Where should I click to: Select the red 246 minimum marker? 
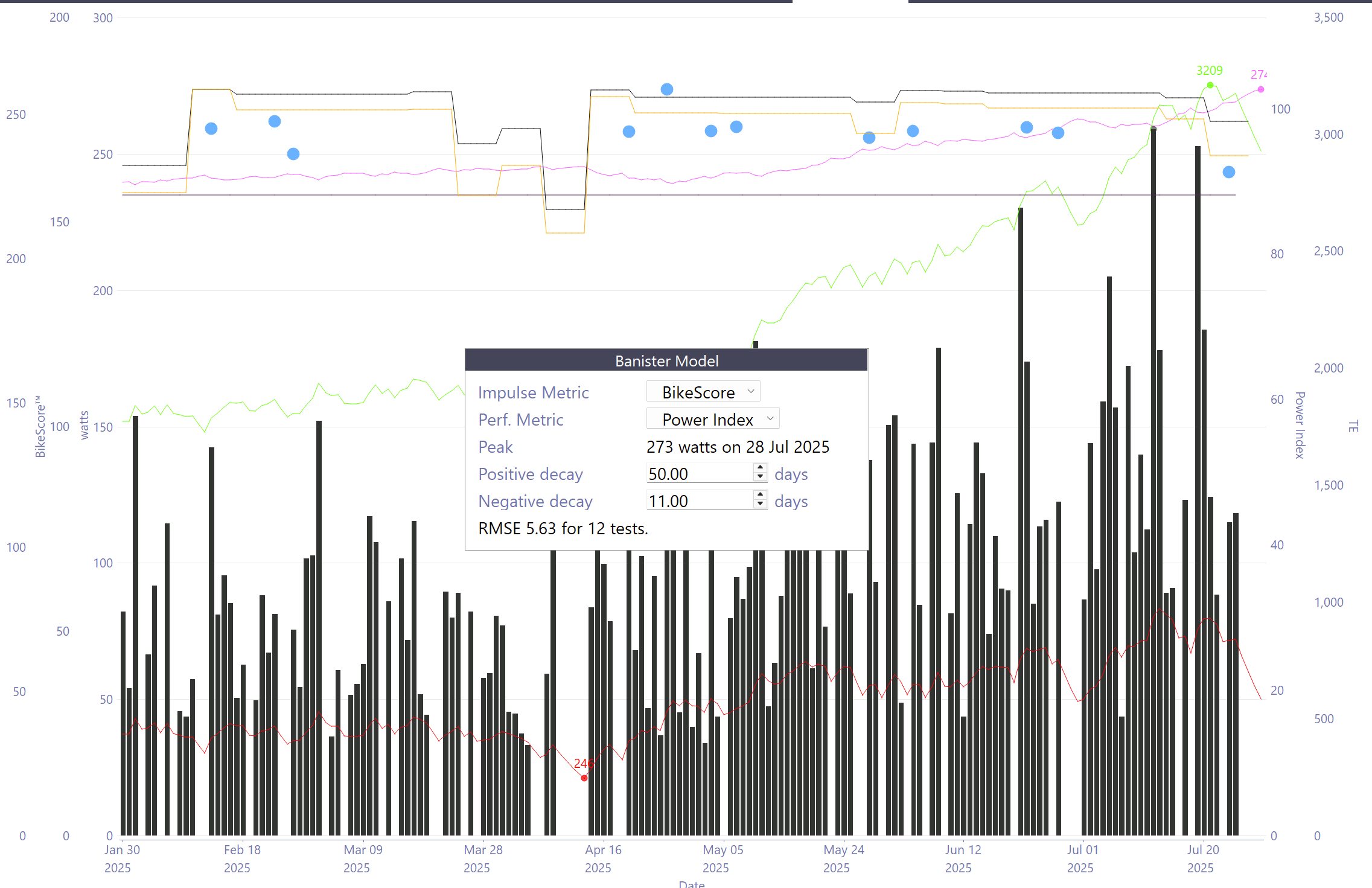click(584, 778)
